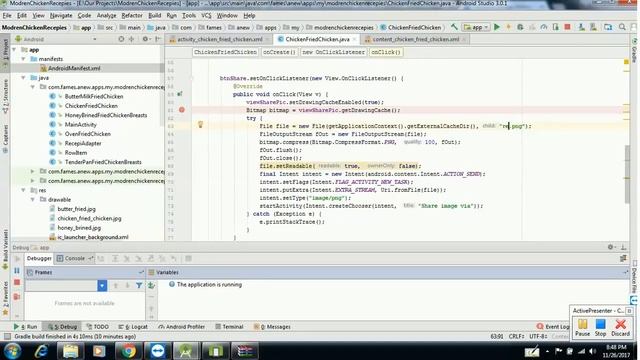Open the app run configuration dropdown

pos(476,27)
